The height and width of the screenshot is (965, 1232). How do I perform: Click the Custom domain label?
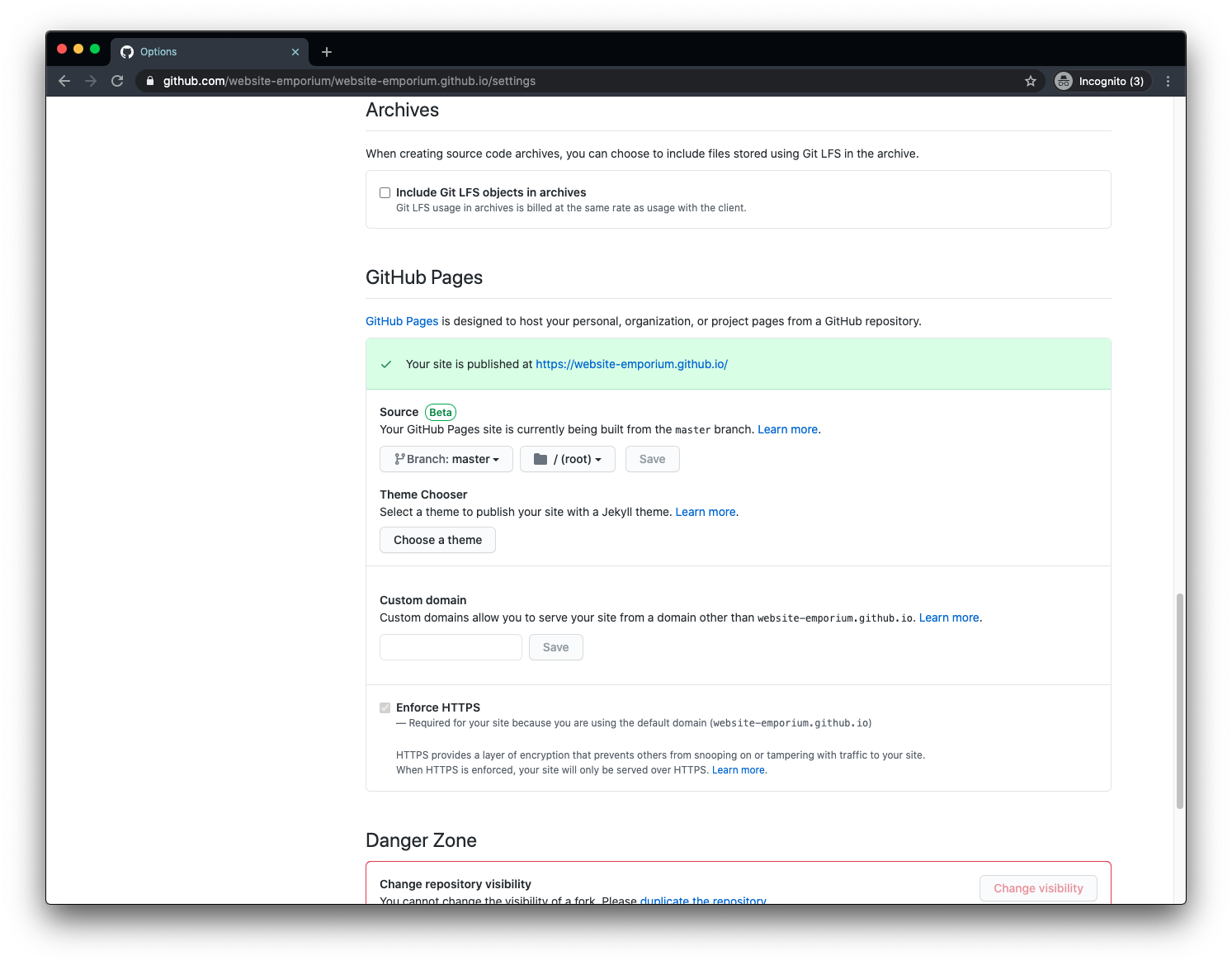click(422, 600)
